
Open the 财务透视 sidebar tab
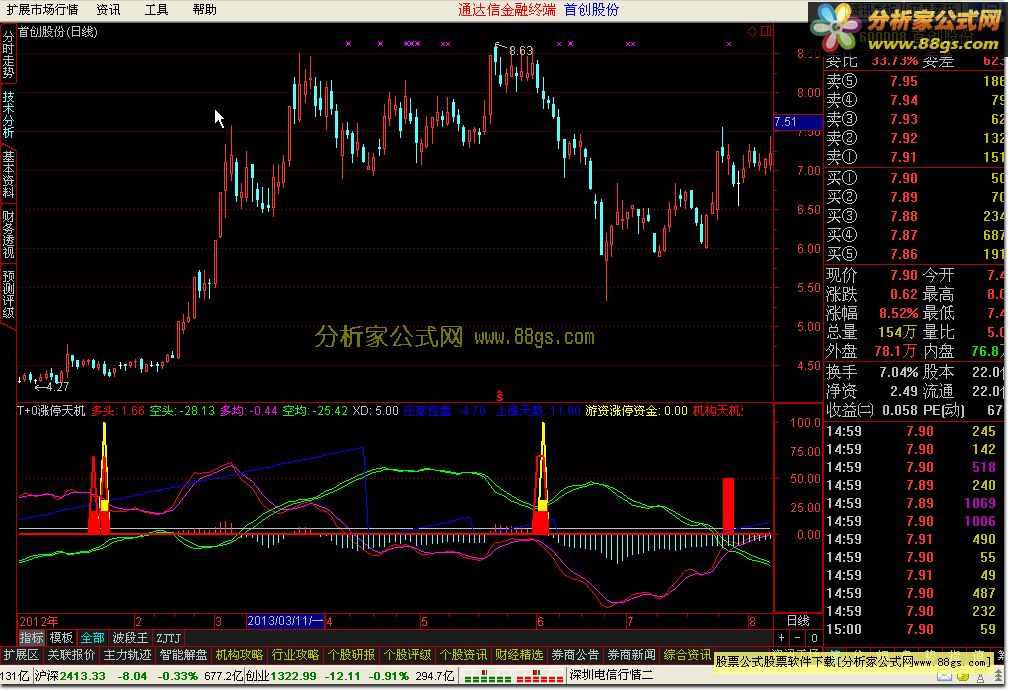8,234
